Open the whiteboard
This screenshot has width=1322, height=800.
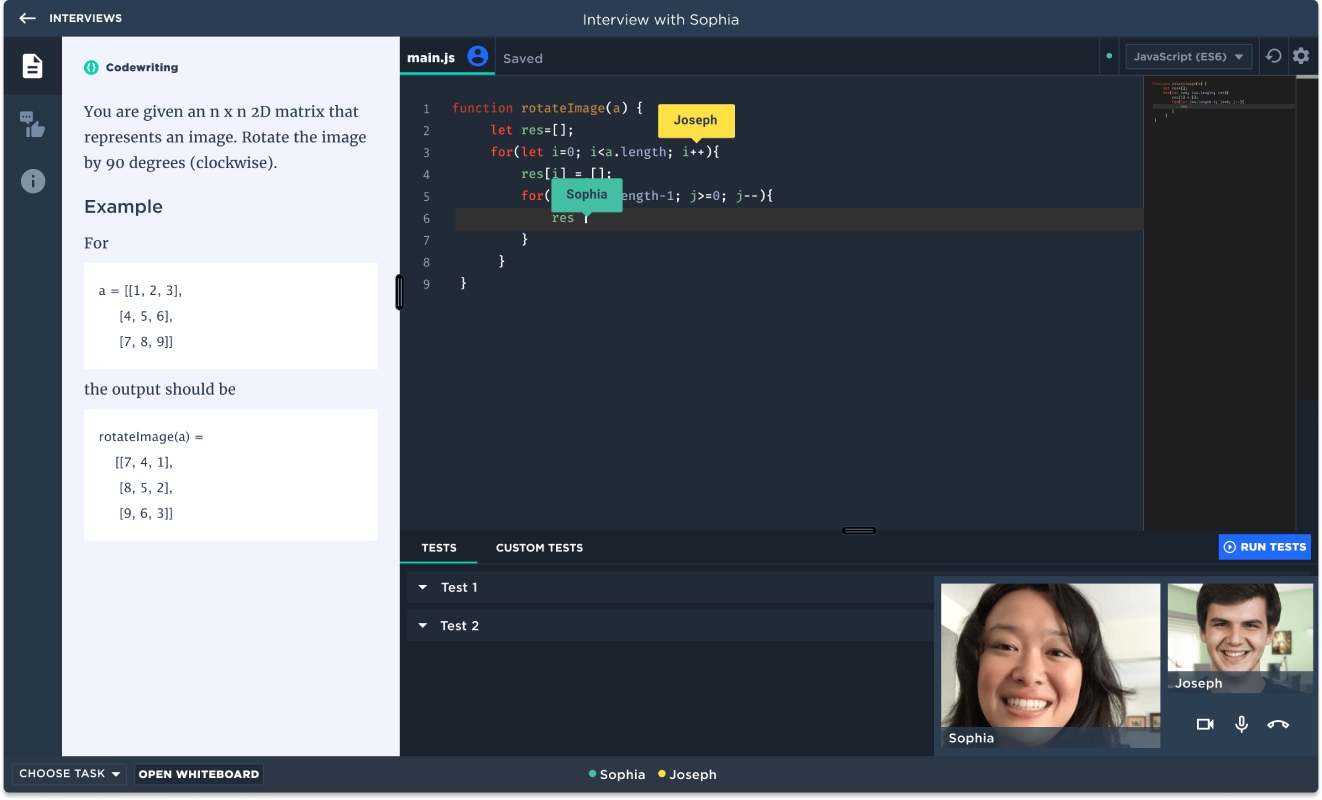[x=199, y=773]
